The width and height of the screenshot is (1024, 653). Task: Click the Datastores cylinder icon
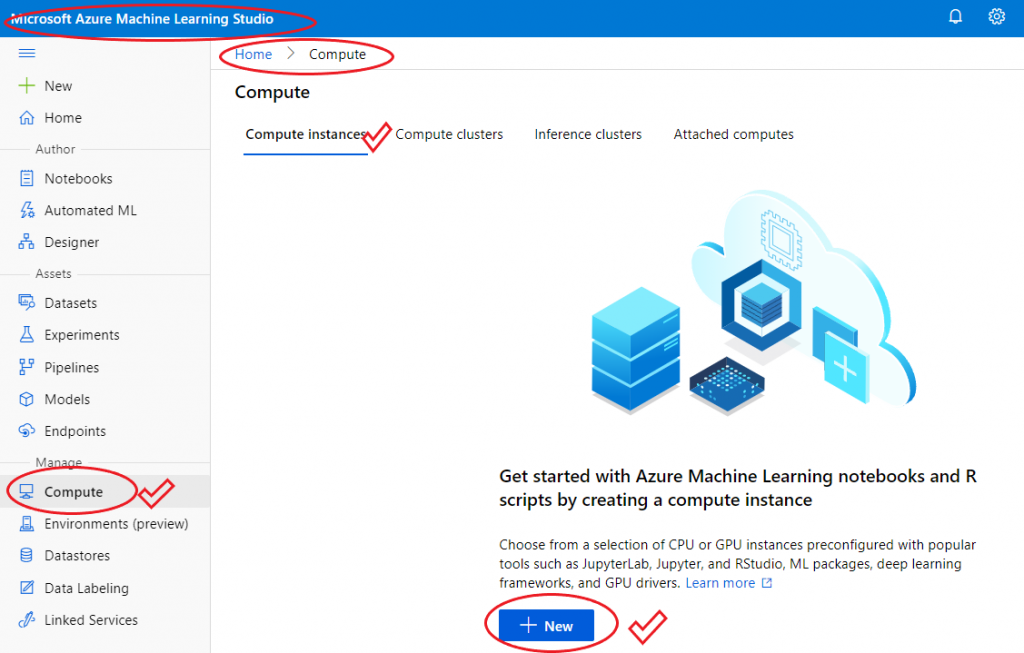click(x=27, y=556)
